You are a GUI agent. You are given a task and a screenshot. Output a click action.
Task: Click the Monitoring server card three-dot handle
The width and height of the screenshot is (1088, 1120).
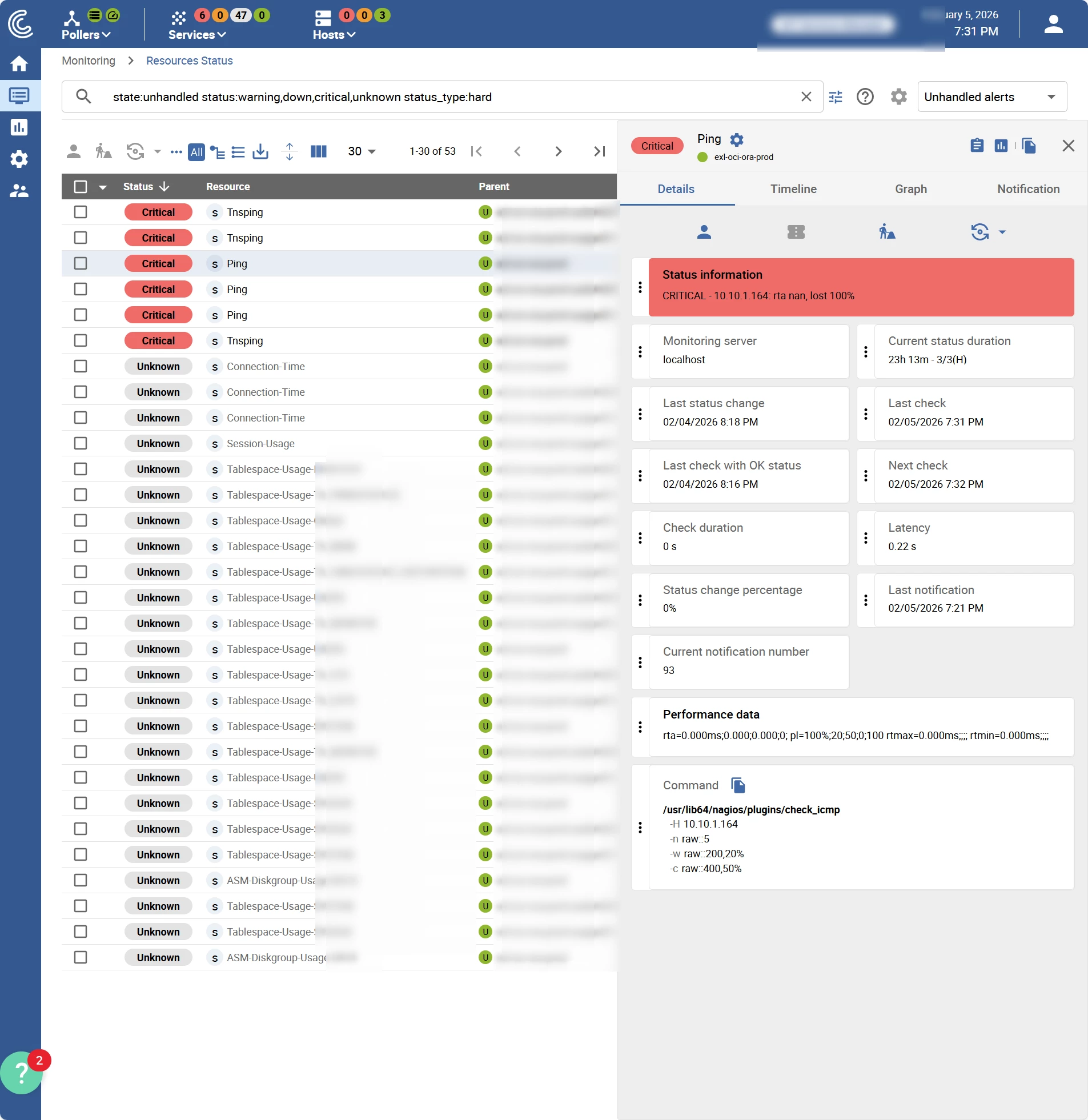pyautogui.click(x=640, y=352)
